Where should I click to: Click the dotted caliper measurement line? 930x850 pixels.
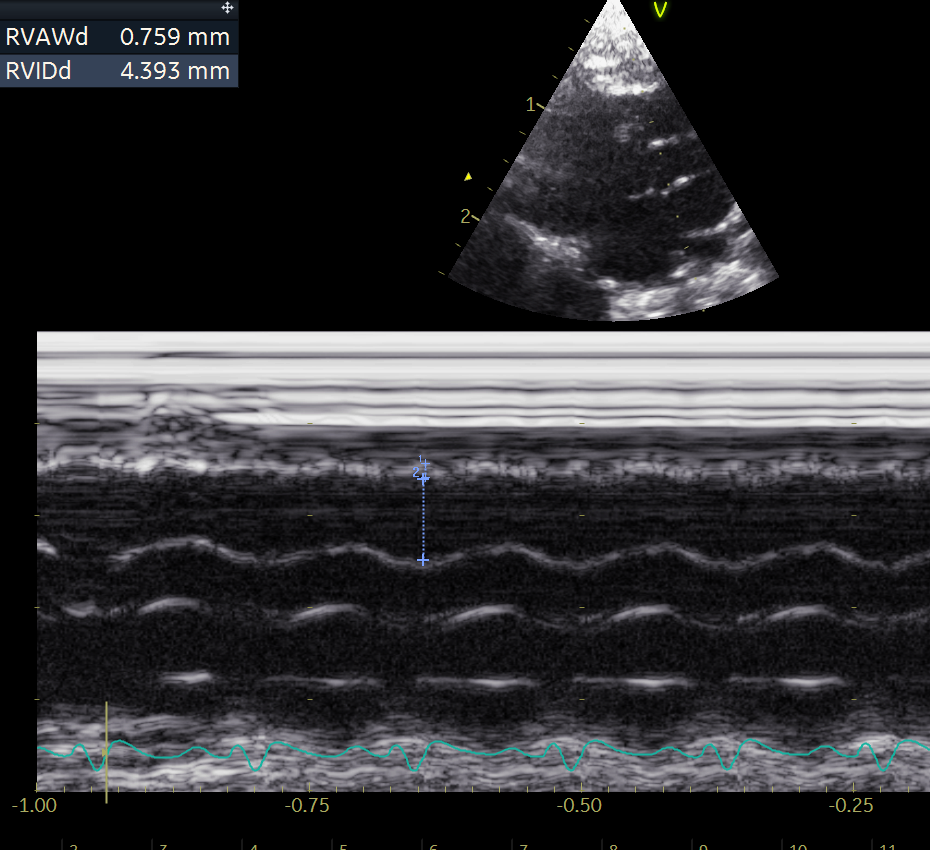click(423, 519)
